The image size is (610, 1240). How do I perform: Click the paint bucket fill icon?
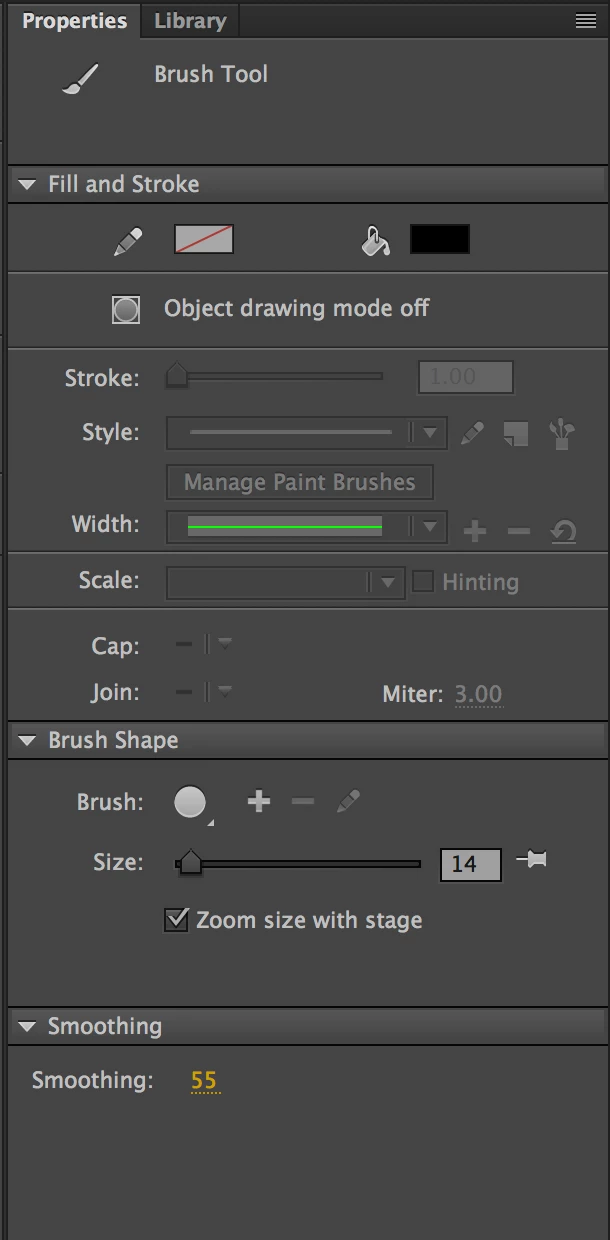pyautogui.click(x=376, y=241)
